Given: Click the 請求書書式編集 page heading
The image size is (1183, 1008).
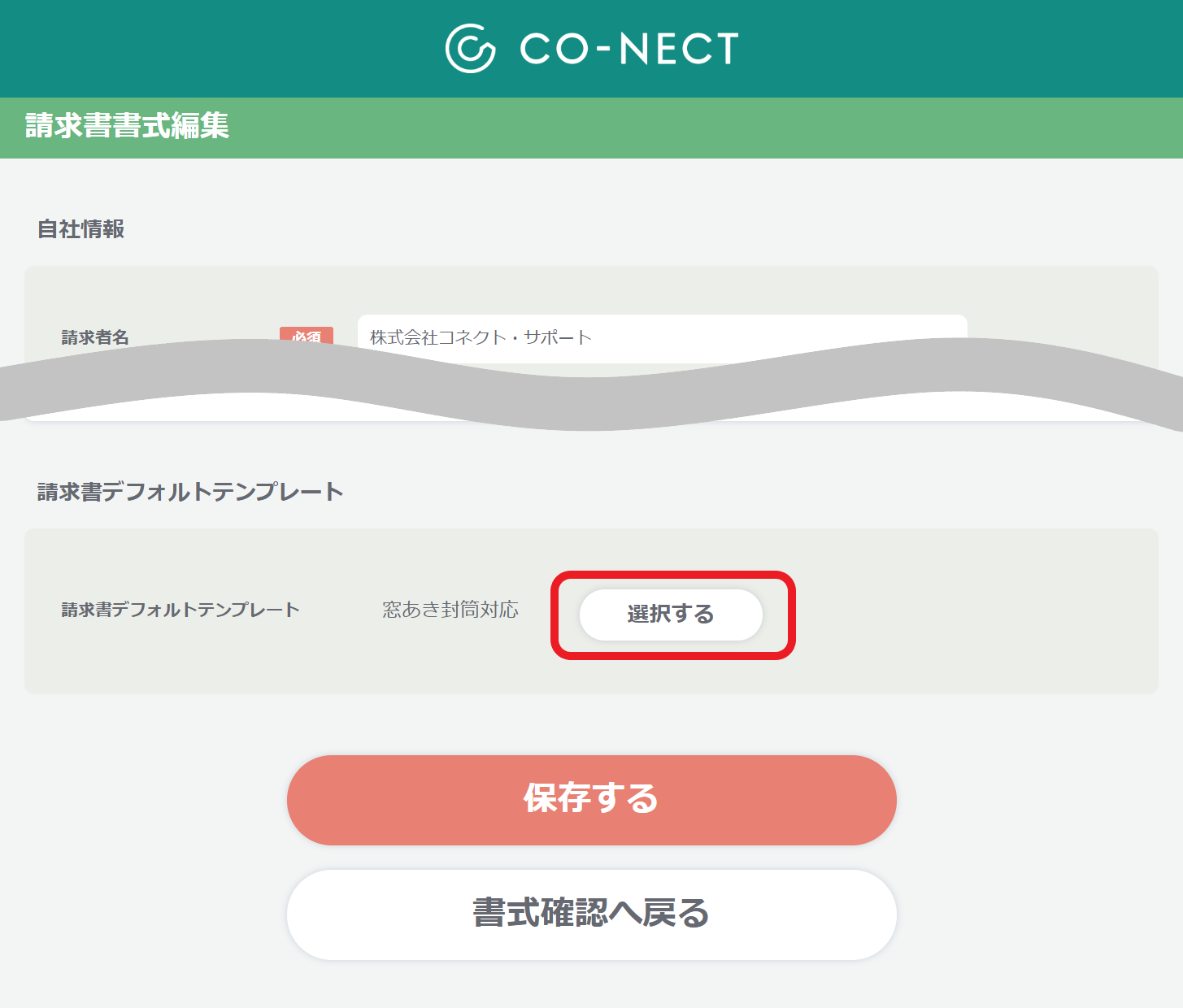Looking at the screenshot, I should click(127, 126).
